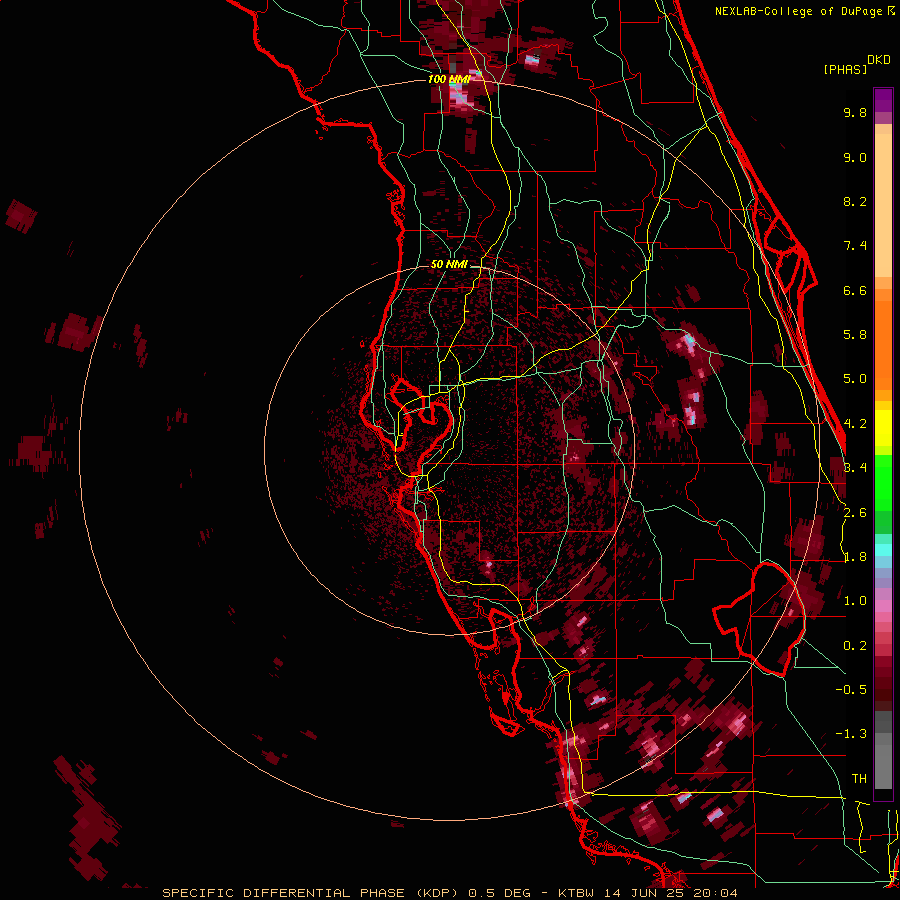Viewport: 900px width, 900px height.
Task: Select the 8.2 value on color scale
Action: (855, 201)
